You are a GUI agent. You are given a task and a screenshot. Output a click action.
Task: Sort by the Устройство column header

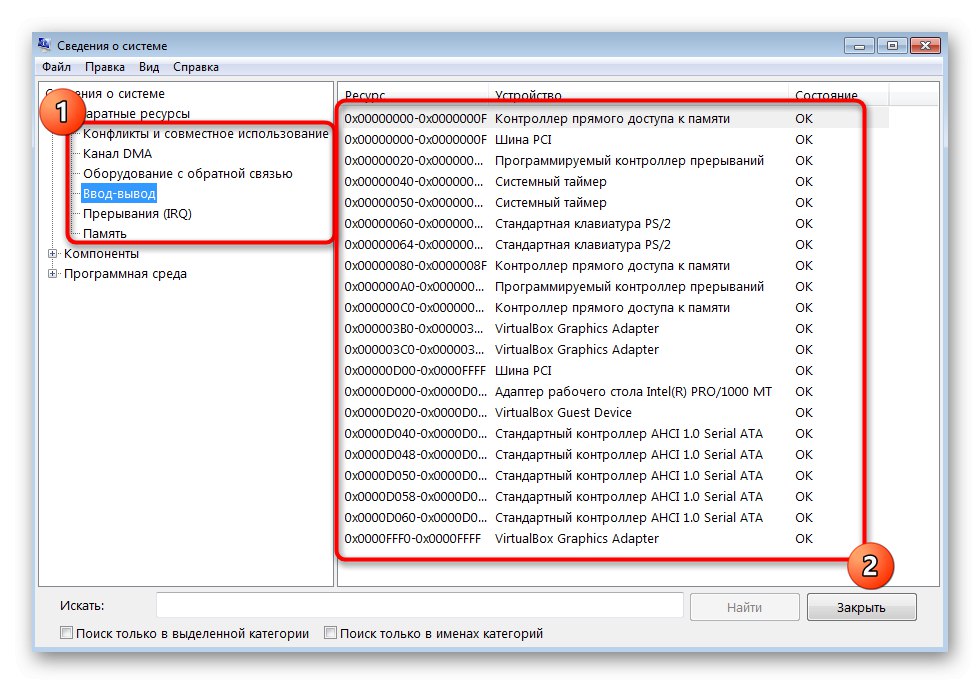638,95
